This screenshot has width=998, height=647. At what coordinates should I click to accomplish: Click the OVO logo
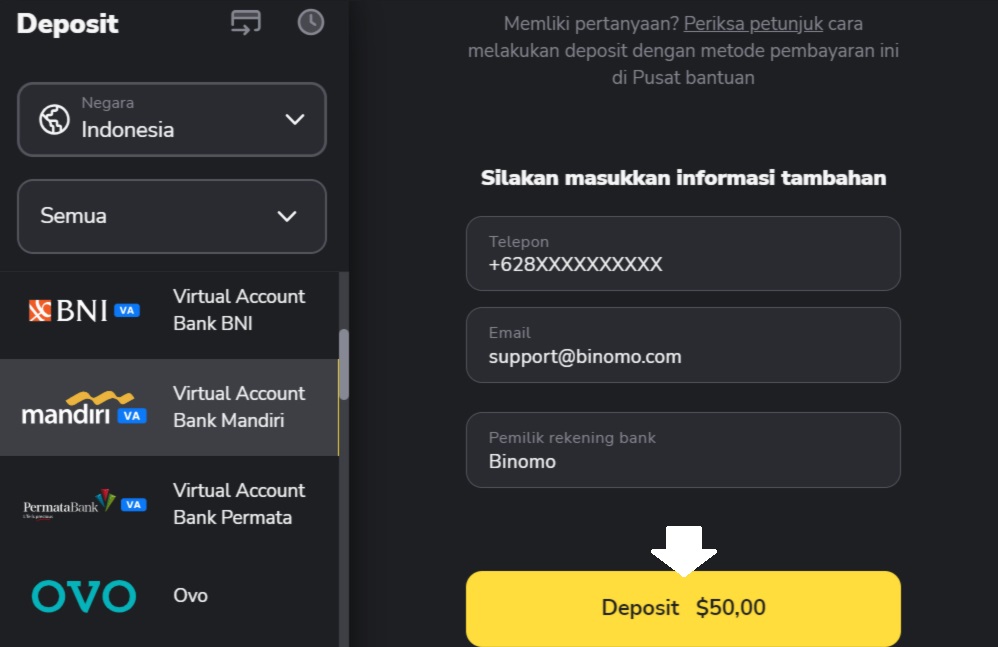tap(83, 596)
